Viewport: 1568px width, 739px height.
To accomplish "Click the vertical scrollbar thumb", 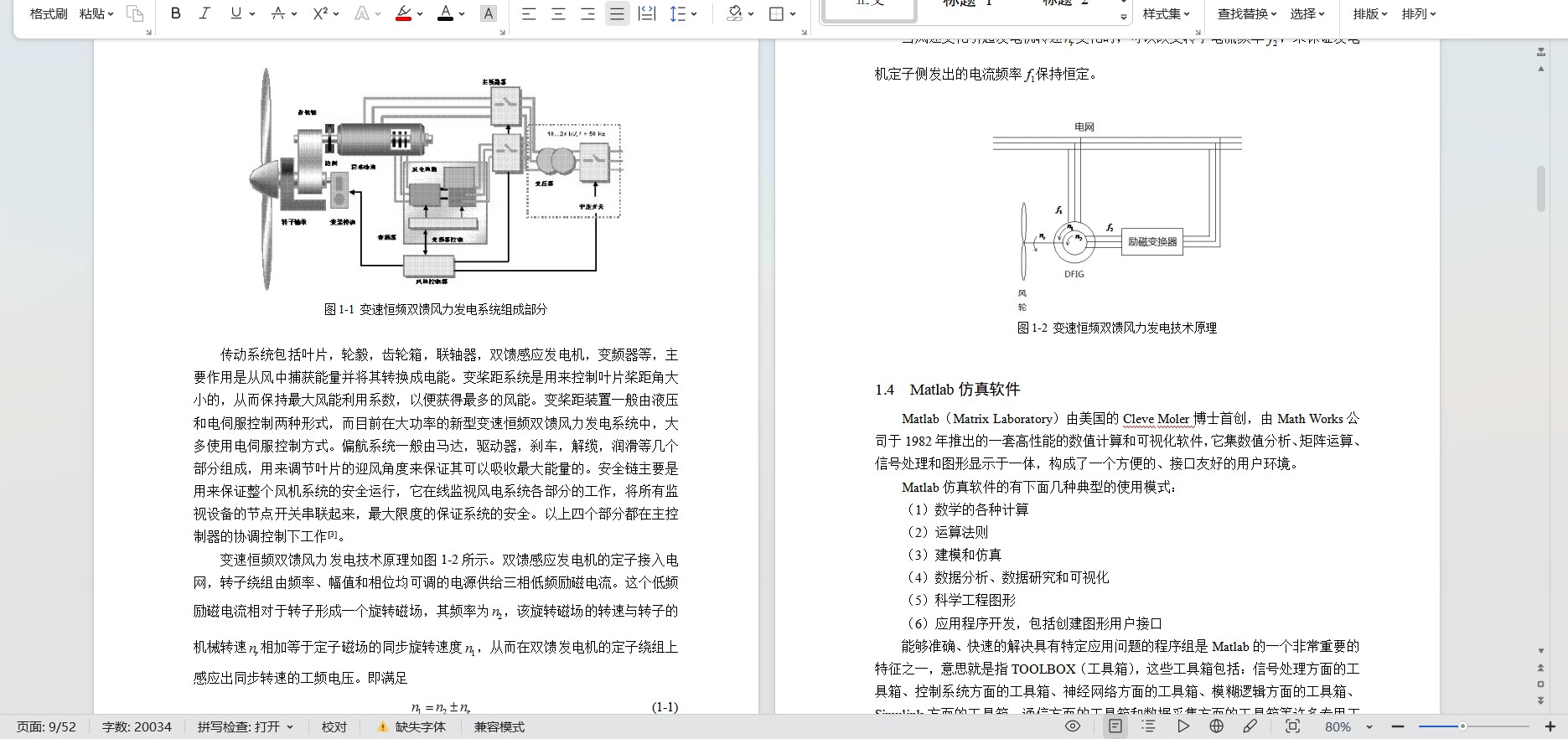I will pyautogui.click(x=1541, y=189).
